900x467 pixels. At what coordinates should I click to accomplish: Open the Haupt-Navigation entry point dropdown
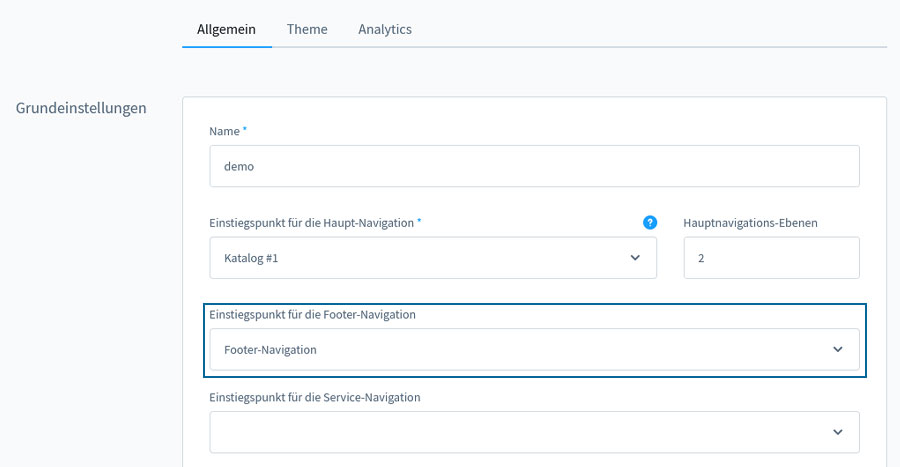tap(433, 258)
